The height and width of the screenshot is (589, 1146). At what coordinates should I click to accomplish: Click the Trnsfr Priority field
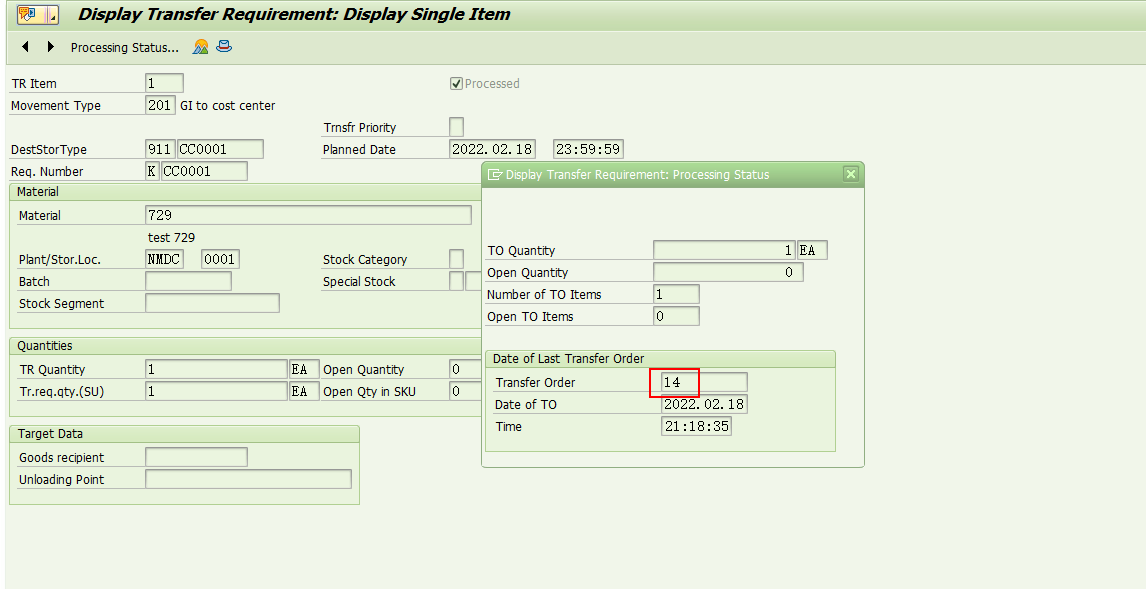[456, 127]
